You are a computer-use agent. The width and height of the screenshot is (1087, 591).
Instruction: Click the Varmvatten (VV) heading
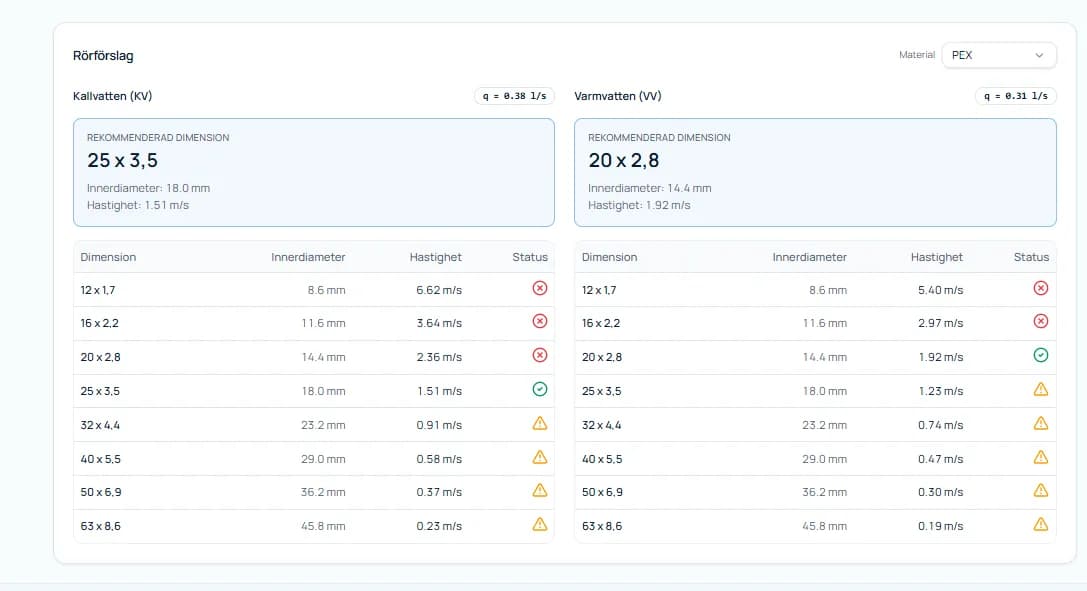point(618,96)
